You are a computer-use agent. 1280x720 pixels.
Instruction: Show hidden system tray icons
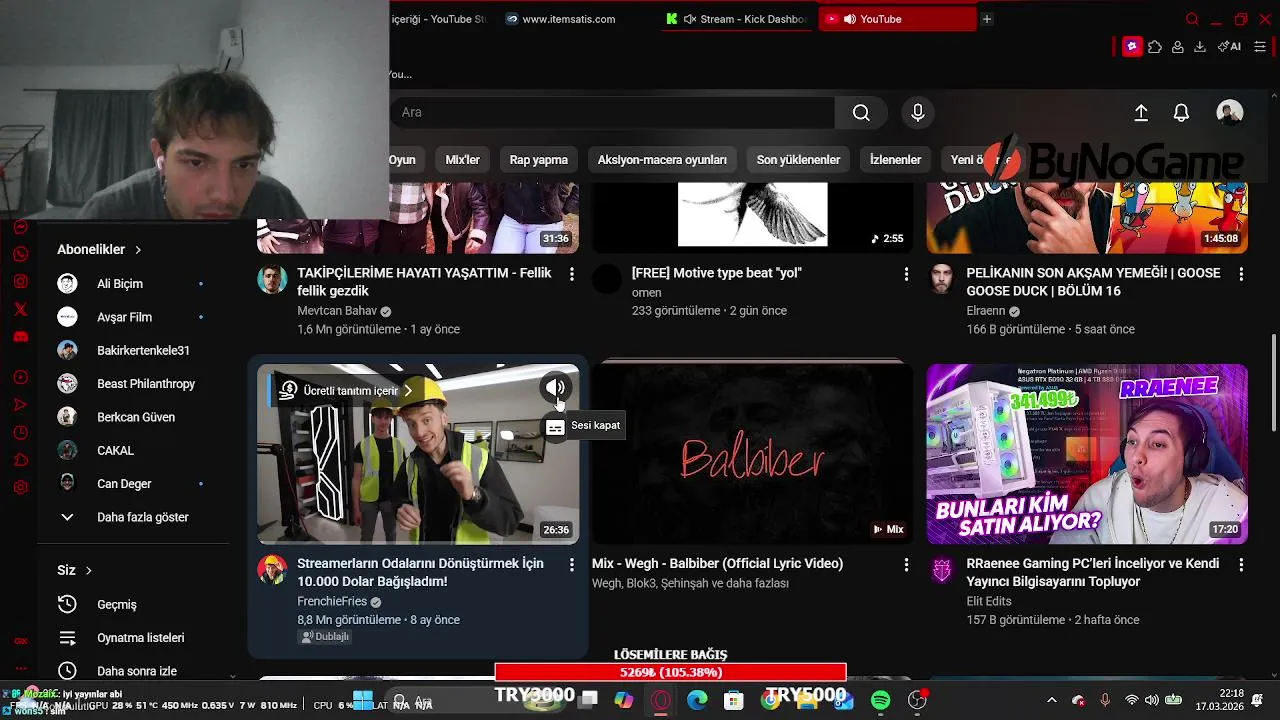pyautogui.click(x=1051, y=701)
